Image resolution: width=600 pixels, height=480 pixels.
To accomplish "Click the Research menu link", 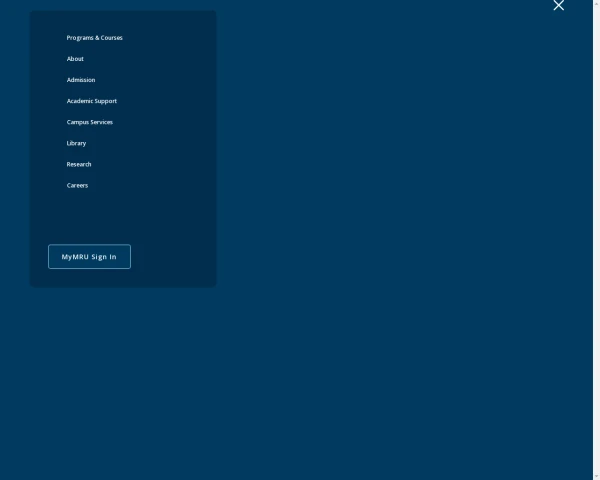I will click(79, 164).
